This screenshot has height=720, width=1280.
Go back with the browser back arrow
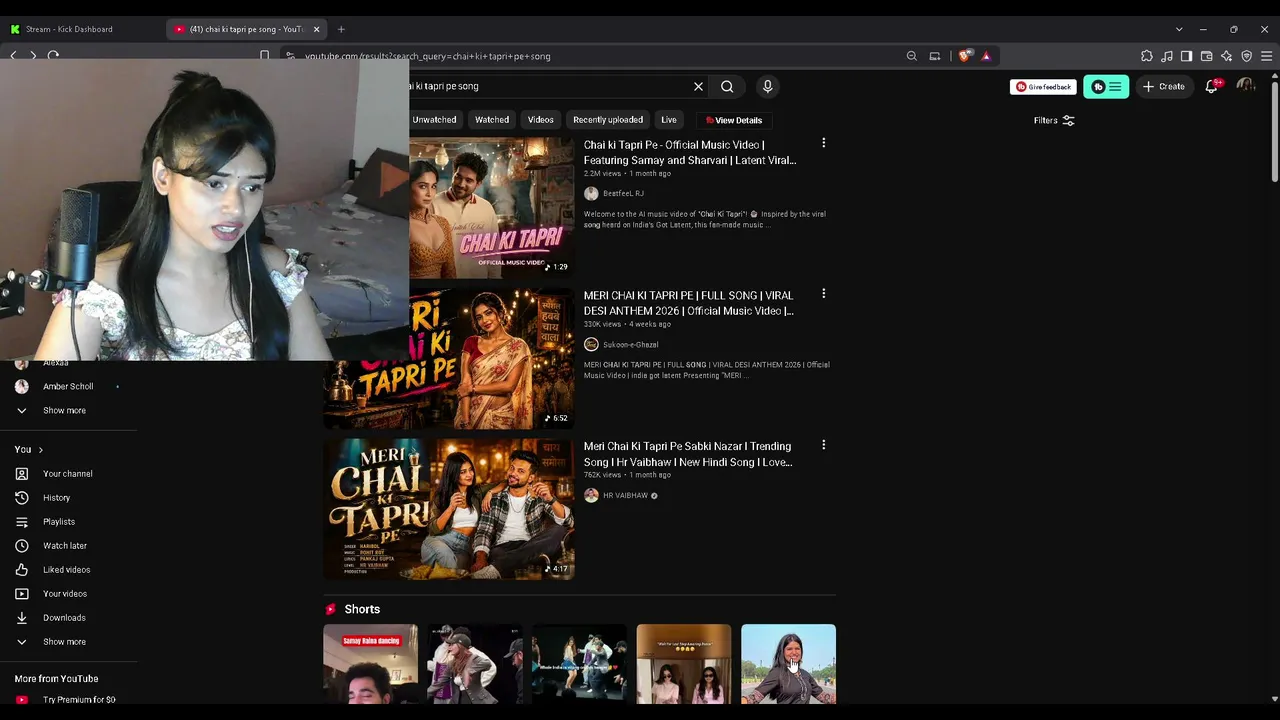tap(13, 55)
